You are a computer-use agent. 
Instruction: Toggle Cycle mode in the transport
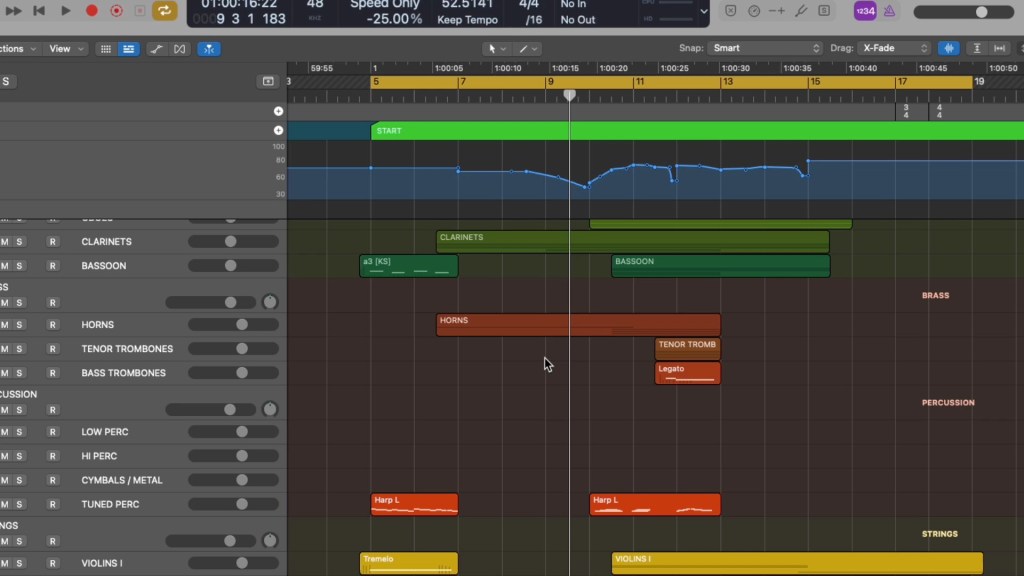coord(165,11)
